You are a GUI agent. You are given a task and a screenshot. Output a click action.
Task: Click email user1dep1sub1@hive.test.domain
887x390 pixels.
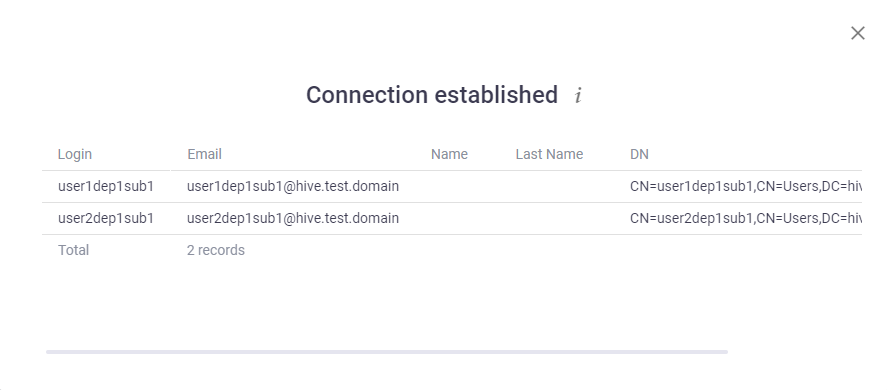[x=293, y=186]
